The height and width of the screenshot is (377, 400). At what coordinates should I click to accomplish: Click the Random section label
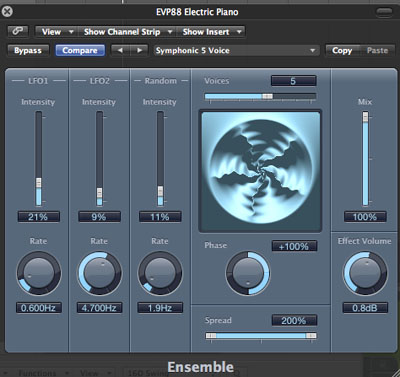[x=161, y=81]
